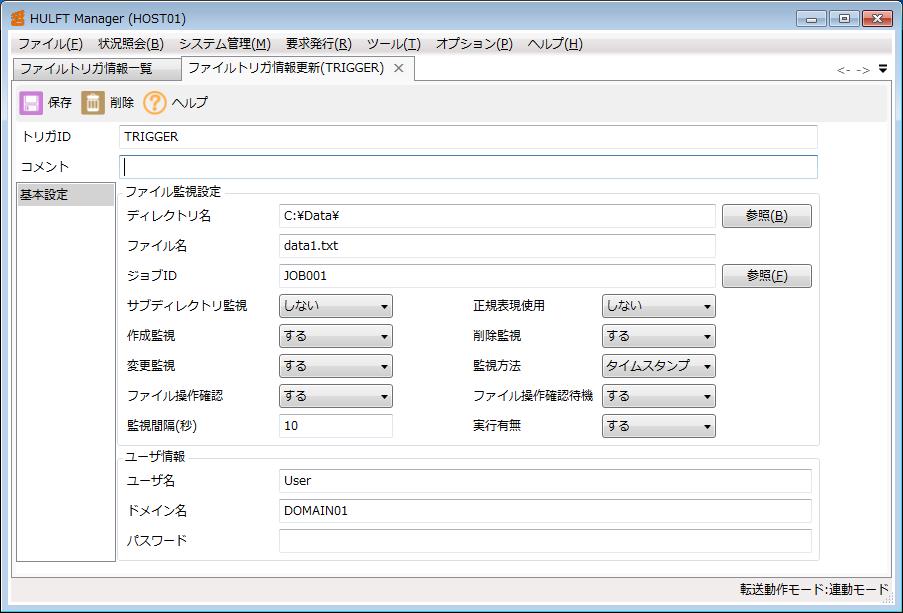Switch to ファイルトリガ情報一覧 tab
This screenshot has height=613, width=903.
click(x=97, y=69)
